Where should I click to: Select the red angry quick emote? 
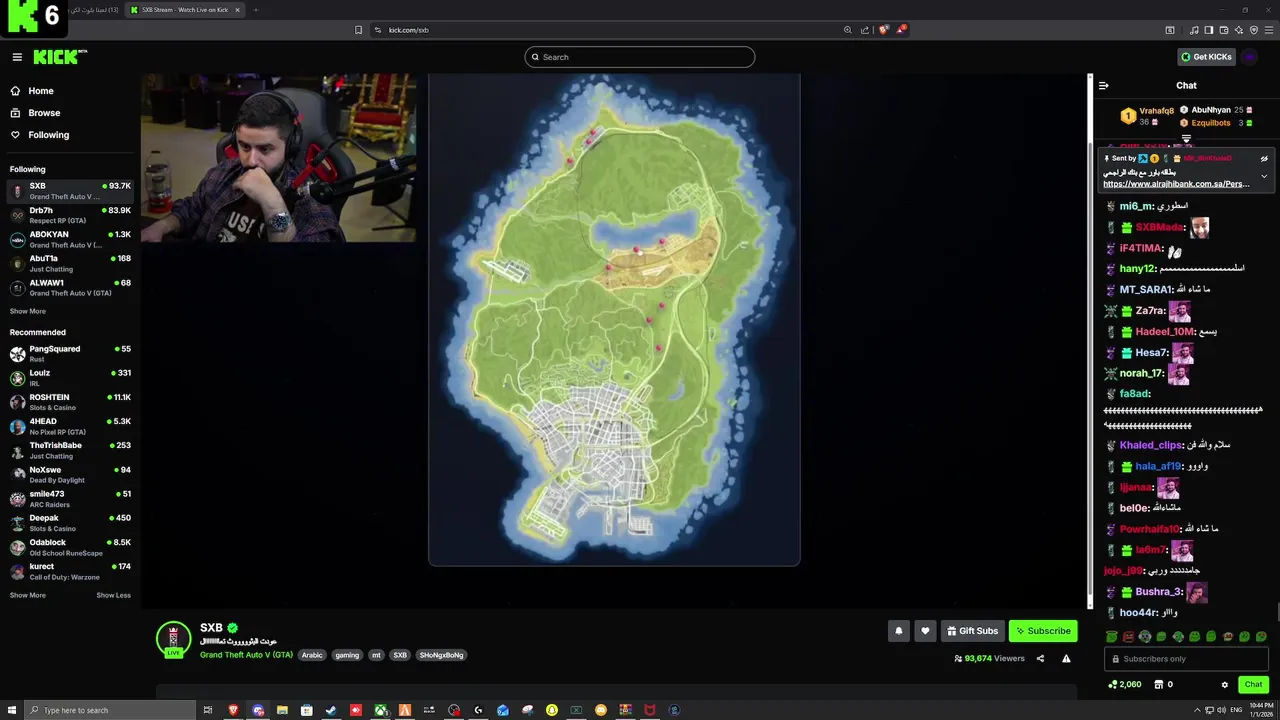click(1128, 637)
